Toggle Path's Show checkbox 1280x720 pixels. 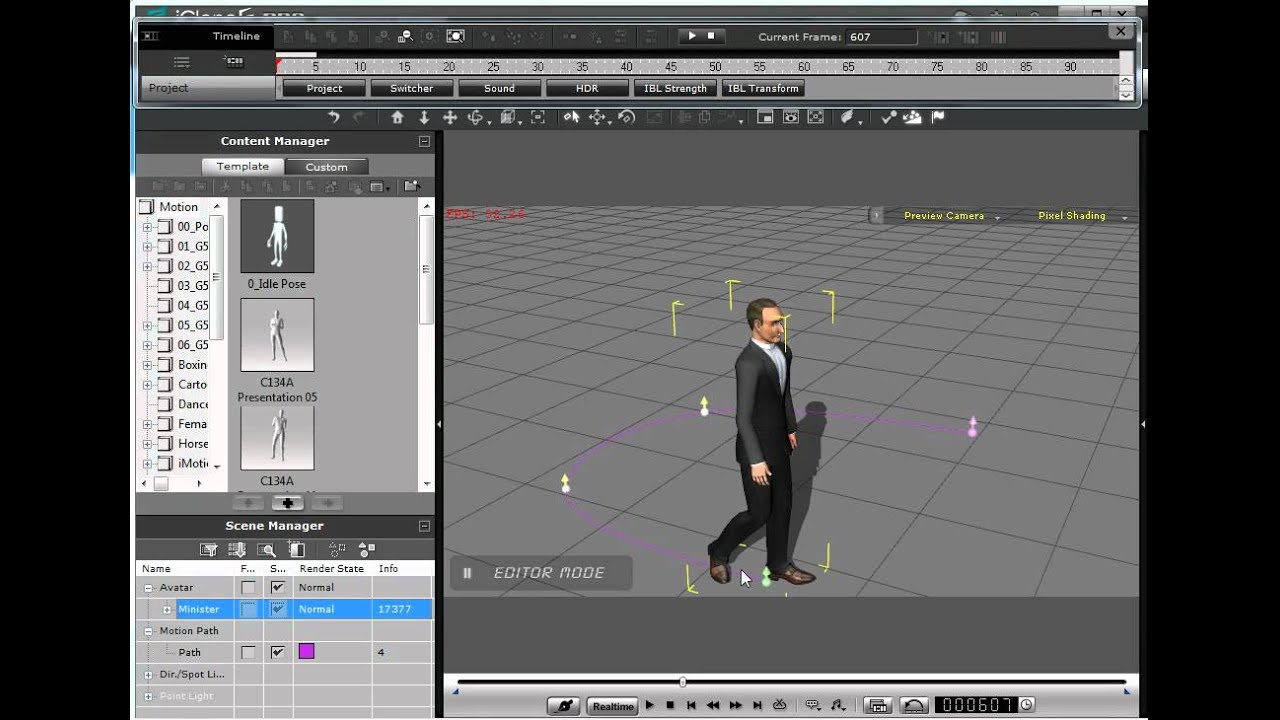click(x=277, y=652)
